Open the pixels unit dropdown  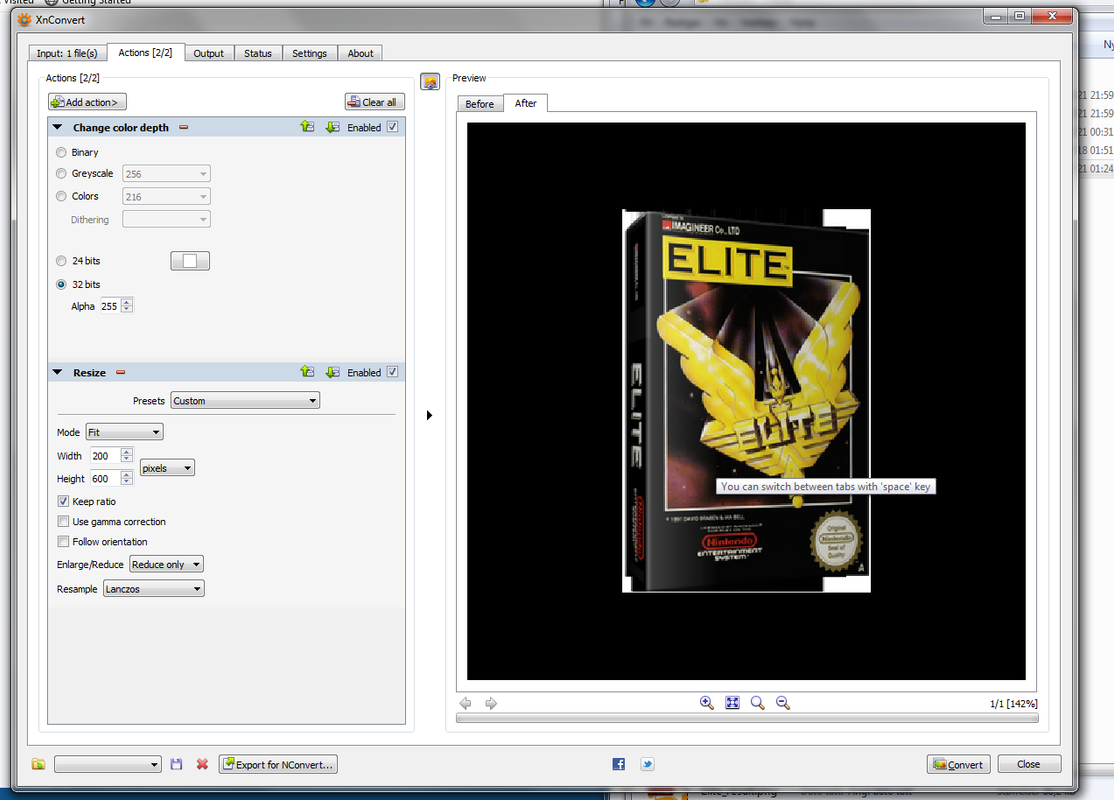point(167,467)
